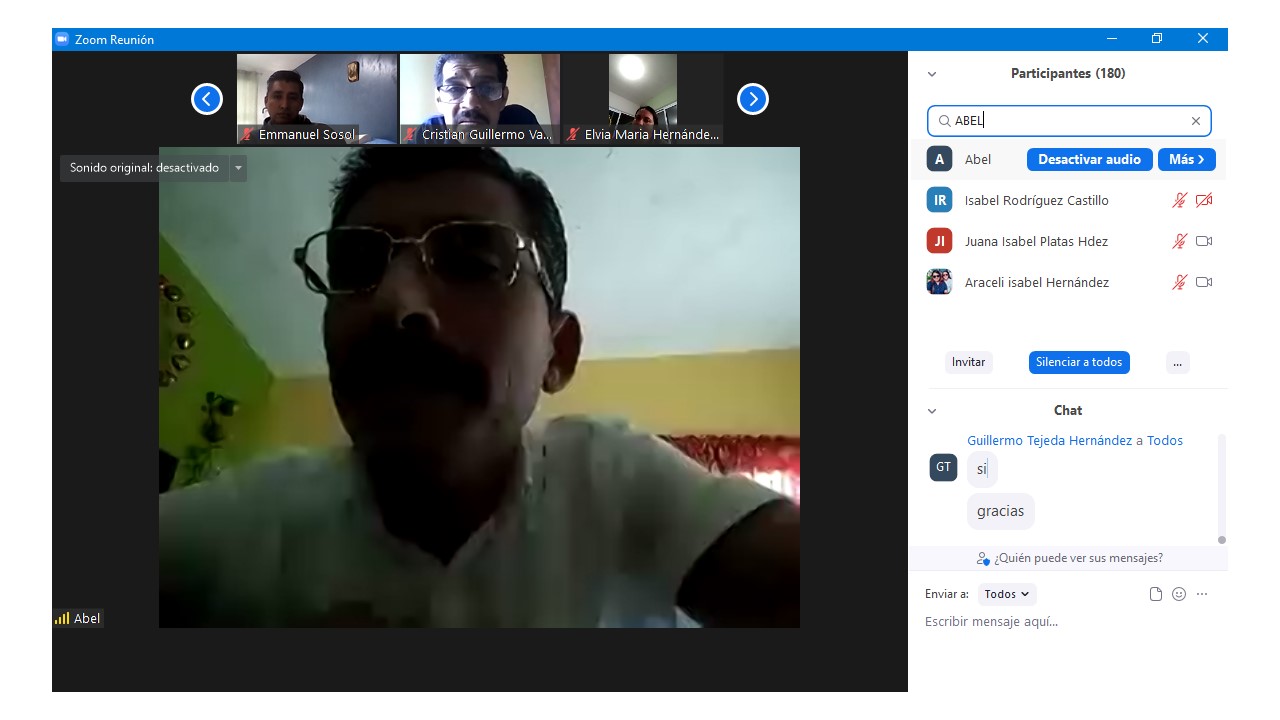Screen dimensions: 1280x720
Task: Open the emoji picker in chat
Action: [x=1179, y=594]
